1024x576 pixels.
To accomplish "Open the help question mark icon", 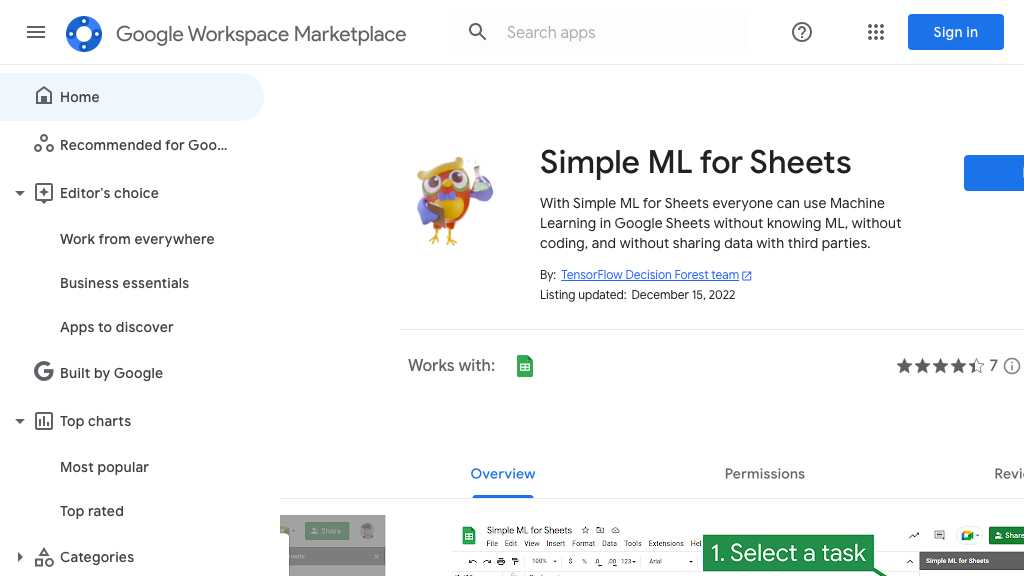I will [x=801, y=32].
